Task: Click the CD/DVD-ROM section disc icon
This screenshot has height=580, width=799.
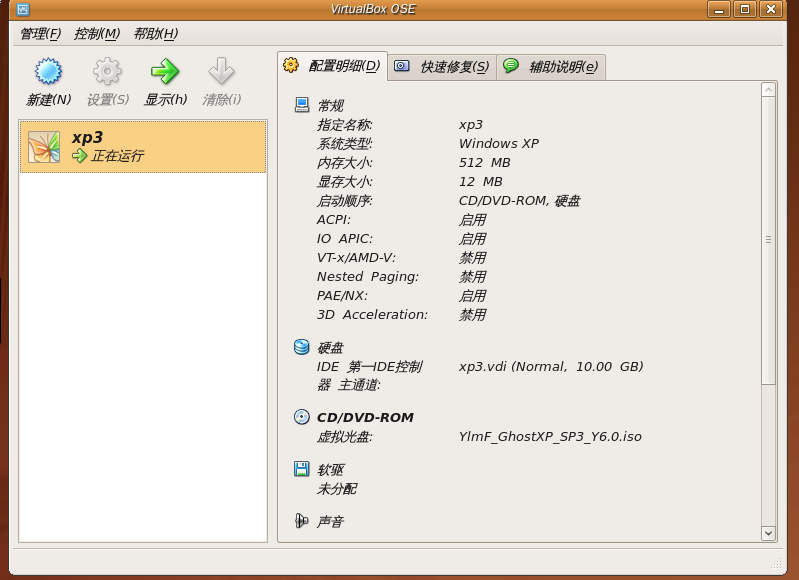Action: (302, 417)
